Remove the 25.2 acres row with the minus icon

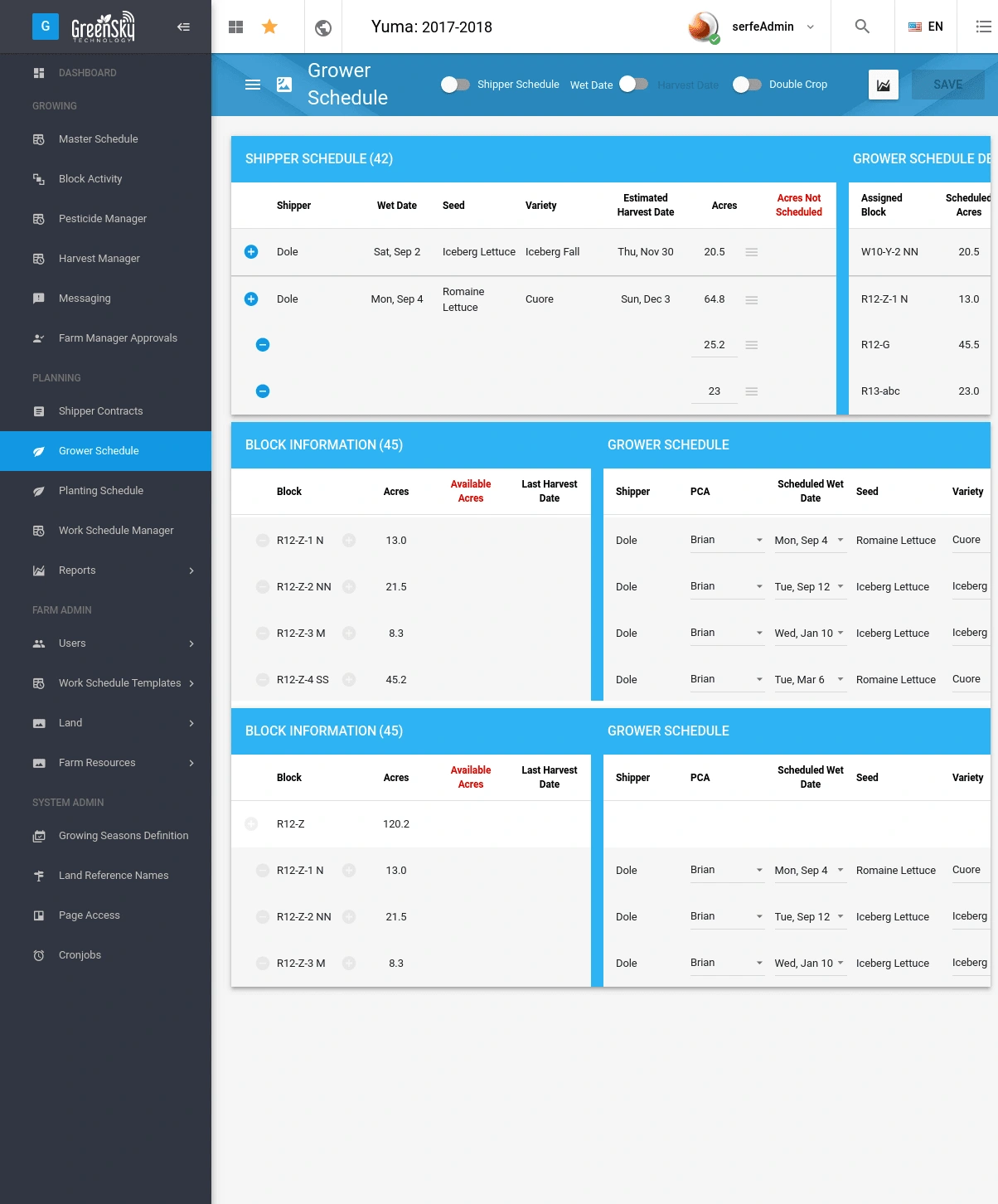pyautogui.click(x=263, y=345)
